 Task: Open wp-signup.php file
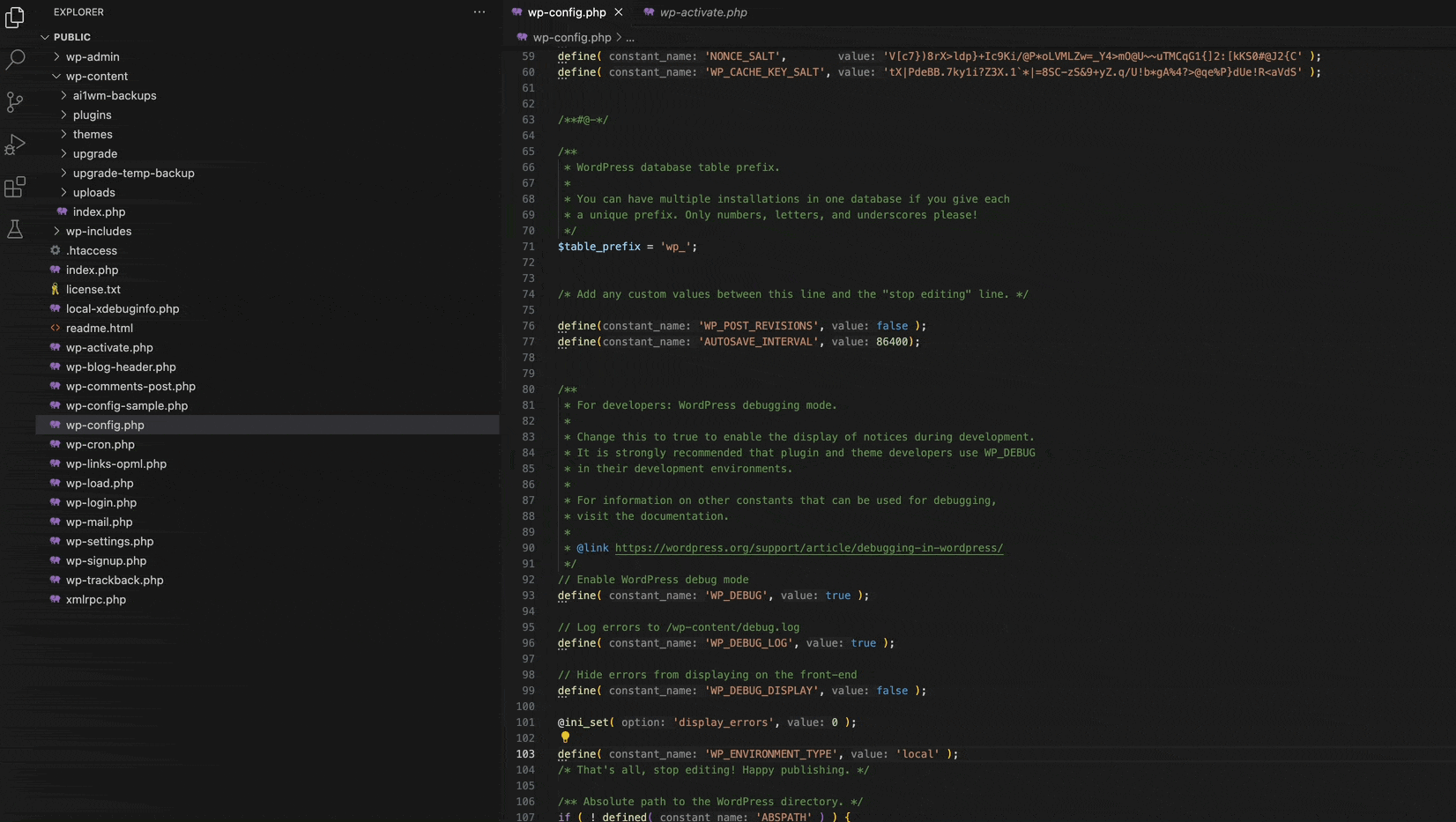[106, 560]
